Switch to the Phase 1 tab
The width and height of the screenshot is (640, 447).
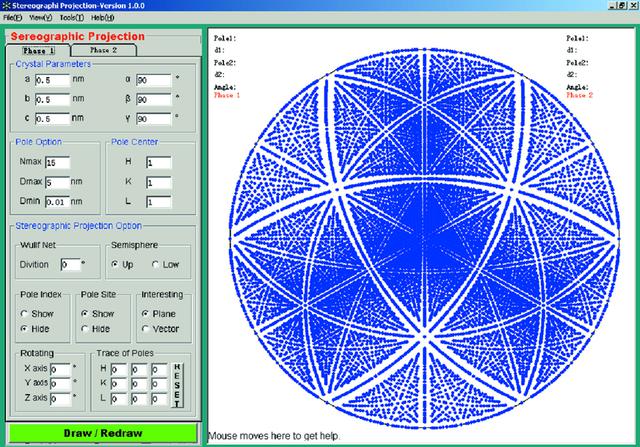(x=38, y=51)
